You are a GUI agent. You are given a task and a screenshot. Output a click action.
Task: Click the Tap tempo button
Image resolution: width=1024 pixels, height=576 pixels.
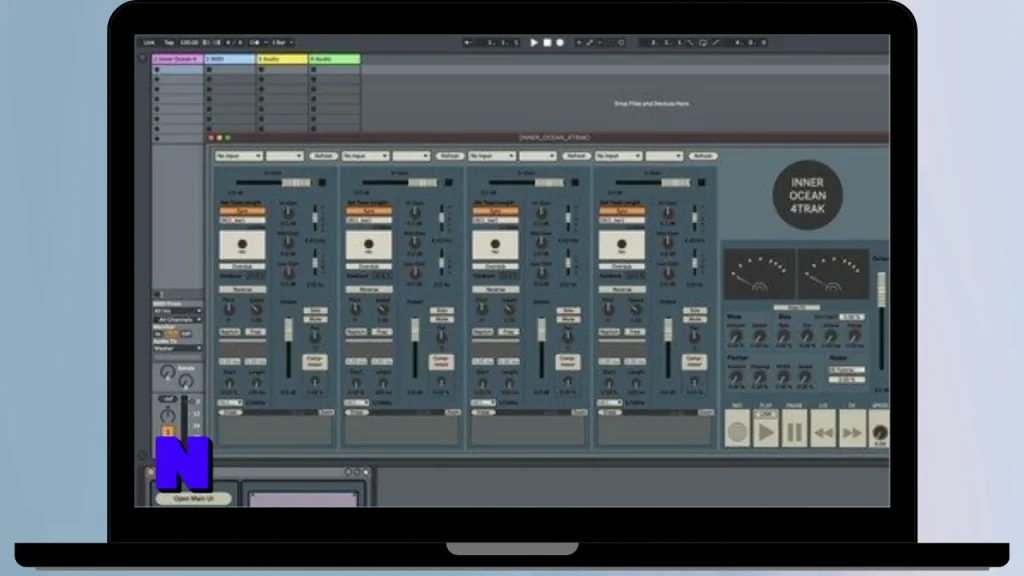(169, 42)
